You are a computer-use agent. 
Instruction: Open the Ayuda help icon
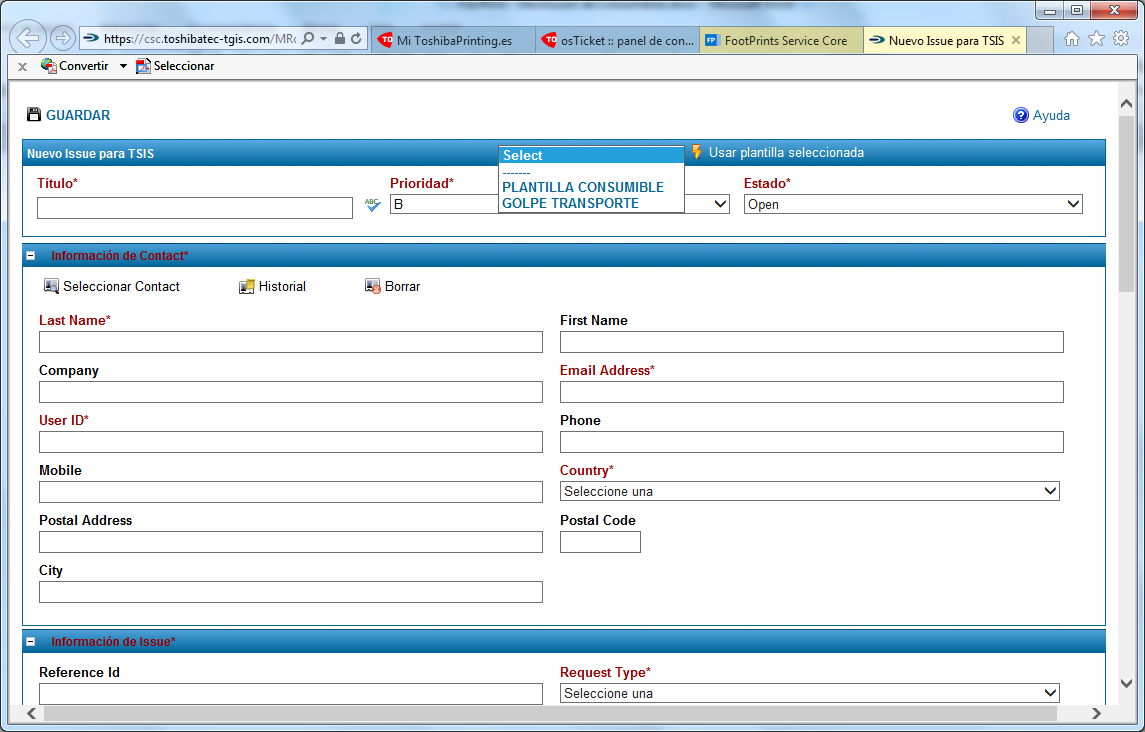1020,115
